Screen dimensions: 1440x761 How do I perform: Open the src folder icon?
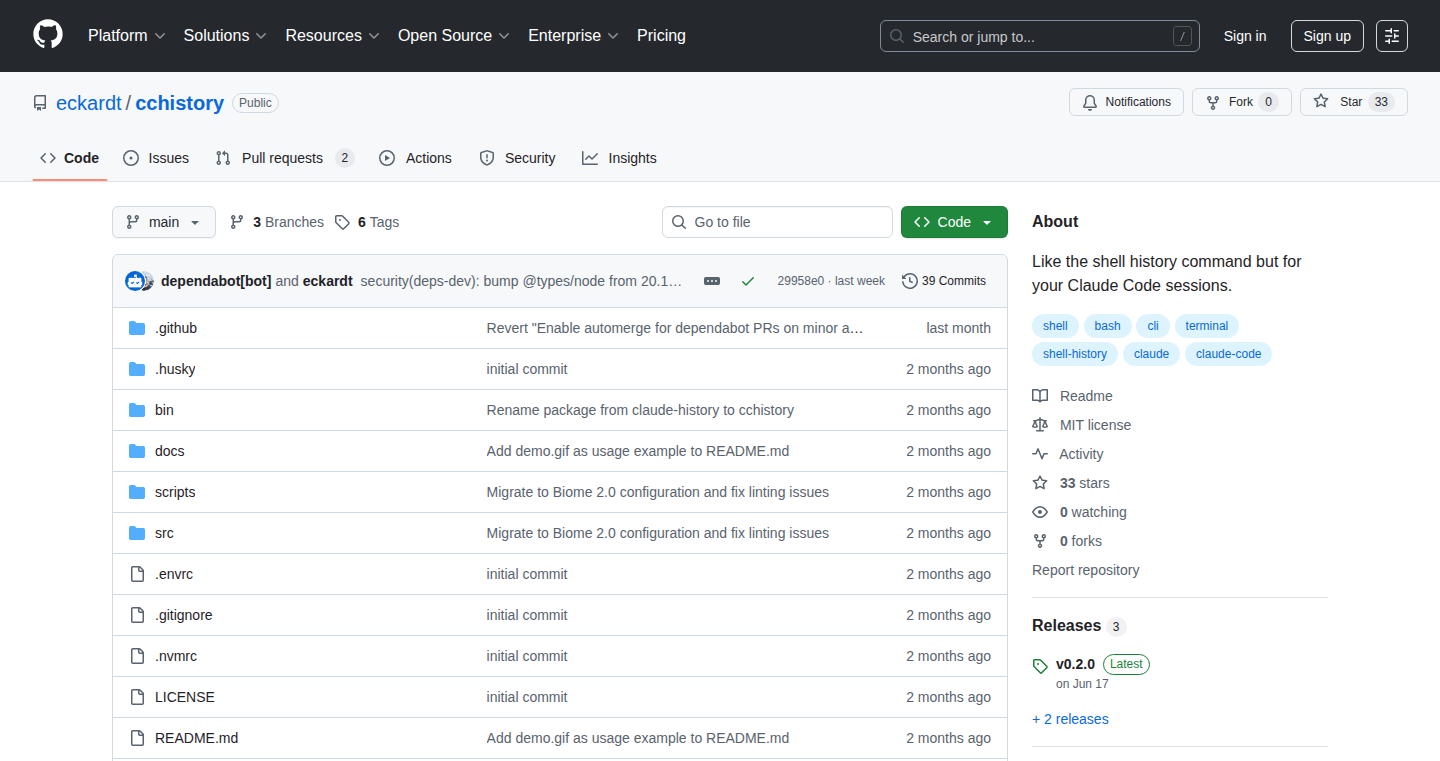point(137,533)
